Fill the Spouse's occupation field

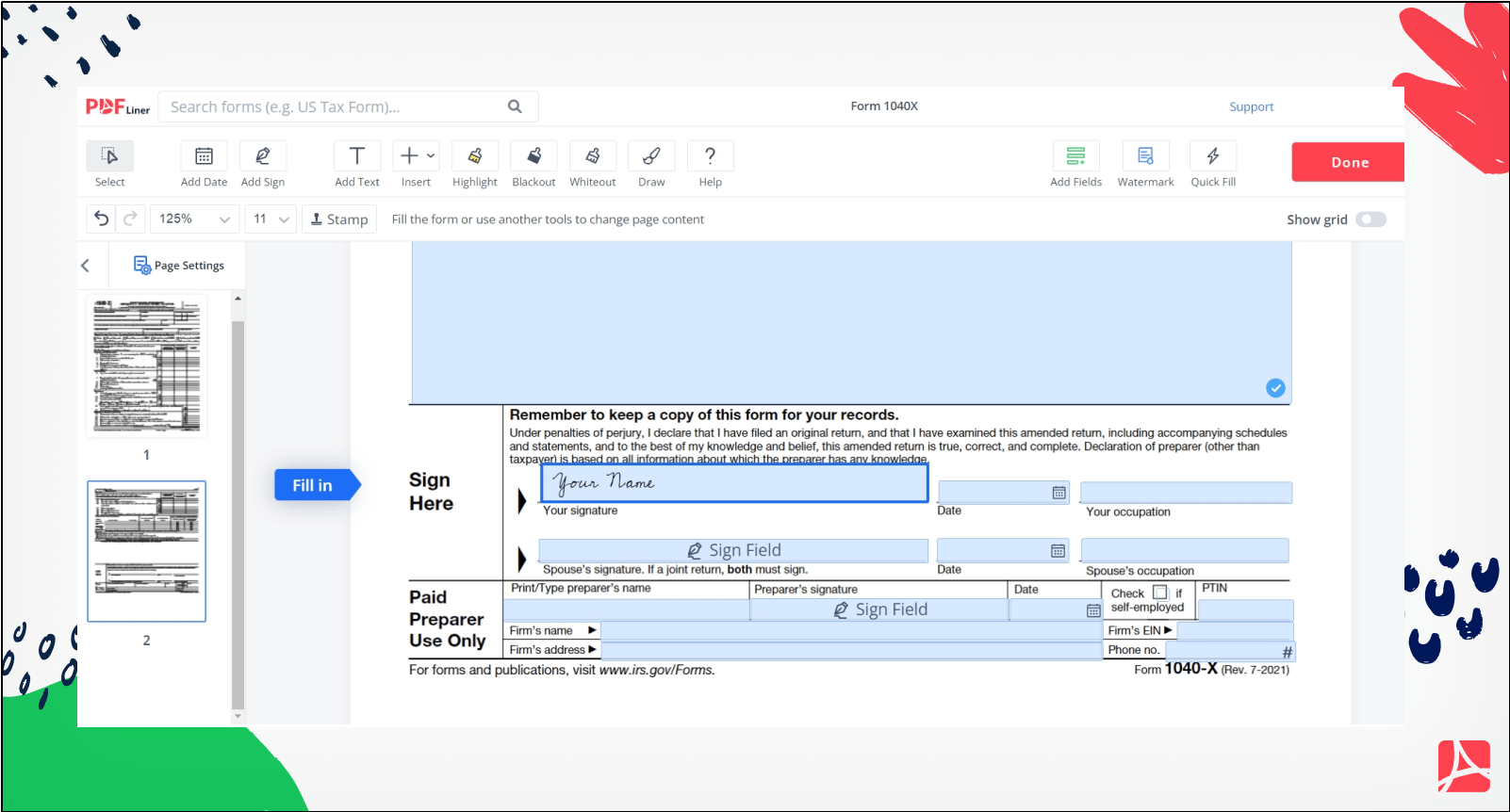point(1185,550)
